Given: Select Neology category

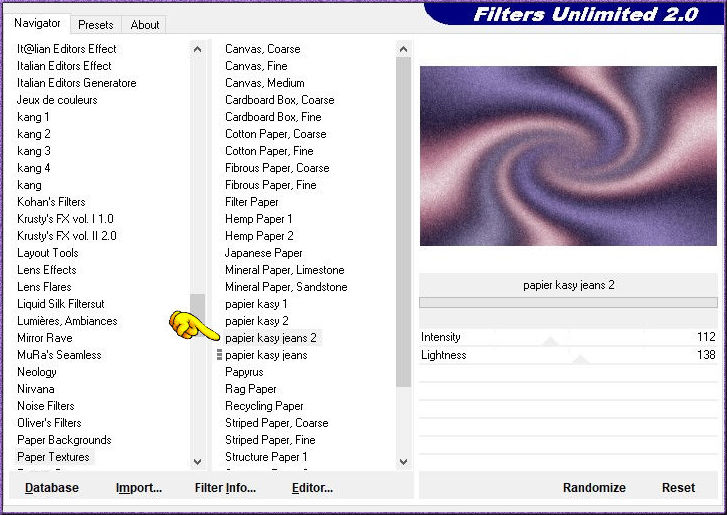Looking at the screenshot, I should pyautogui.click(x=37, y=372).
